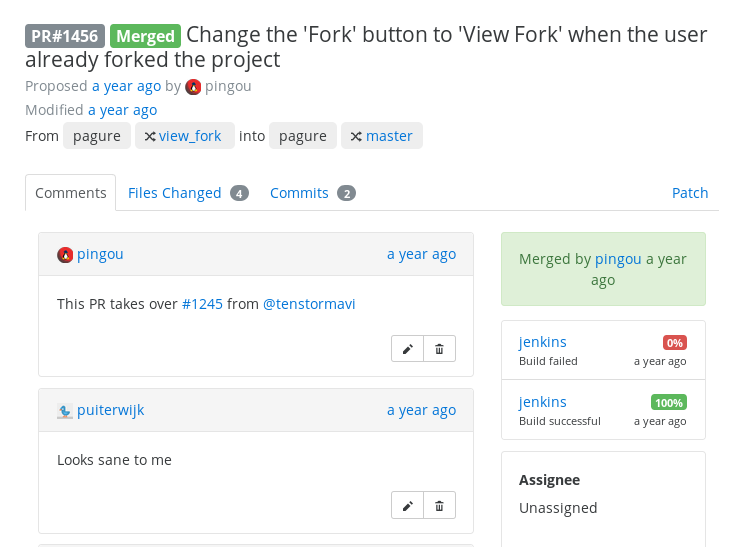
Task: Open the Patch link
Action: coord(690,193)
